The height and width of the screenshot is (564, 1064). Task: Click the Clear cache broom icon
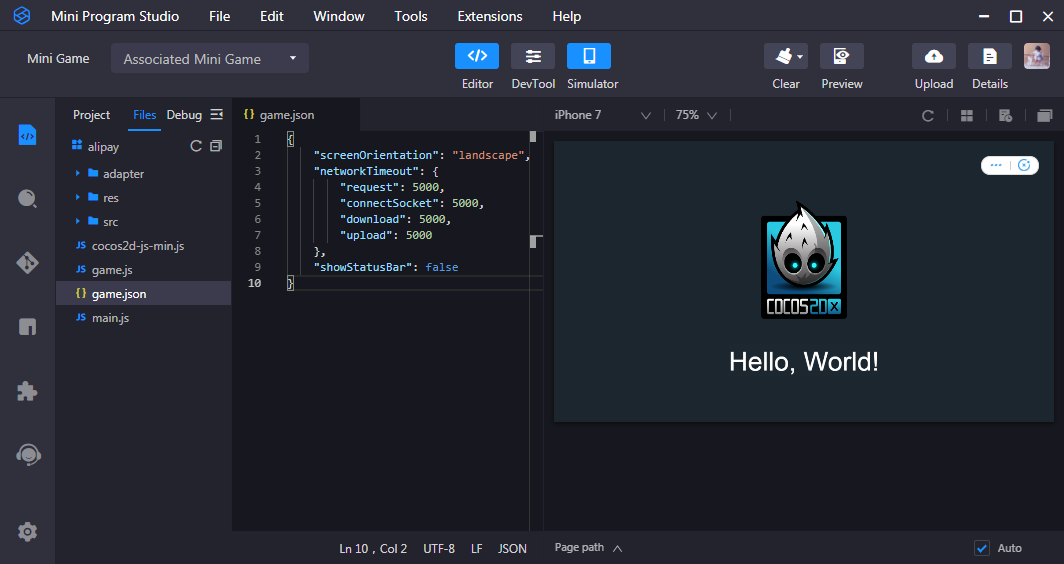[784, 56]
